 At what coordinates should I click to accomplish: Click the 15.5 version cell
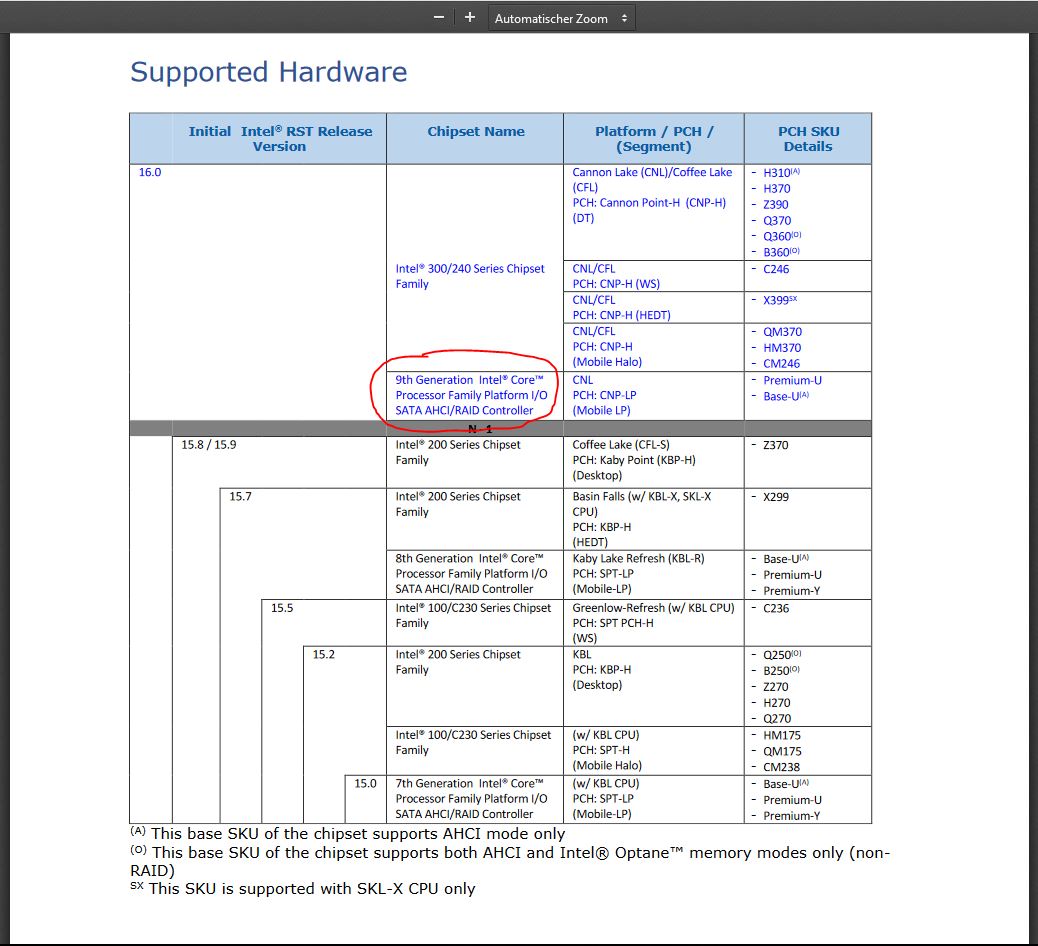pyautogui.click(x=282, y=608)
